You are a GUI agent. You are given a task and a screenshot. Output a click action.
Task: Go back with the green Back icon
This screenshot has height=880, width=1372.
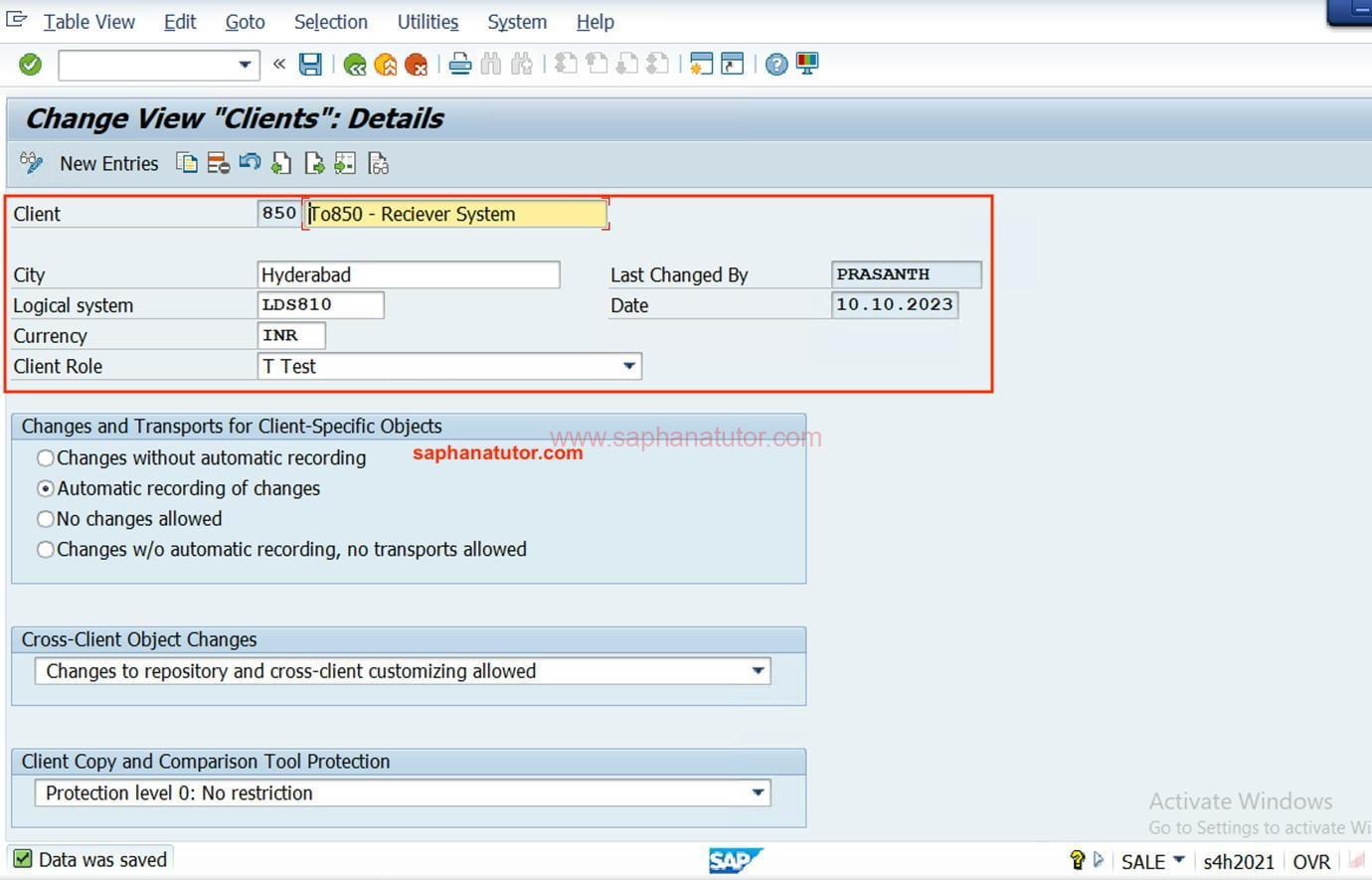pyautogui.click(x=355, y=65)
